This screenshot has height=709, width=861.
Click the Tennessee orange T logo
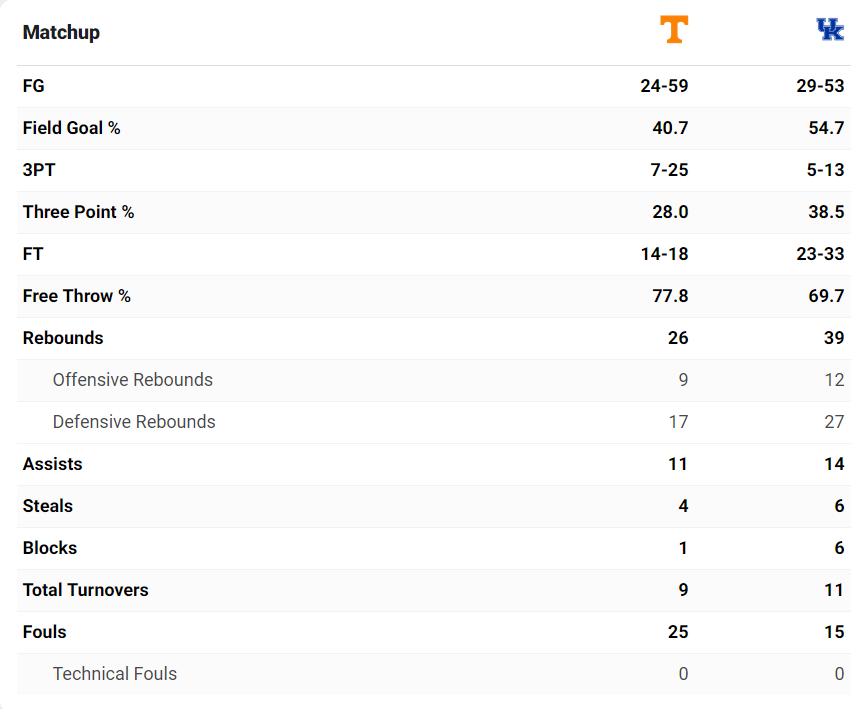pyautogui.click(x=674, y=29)
